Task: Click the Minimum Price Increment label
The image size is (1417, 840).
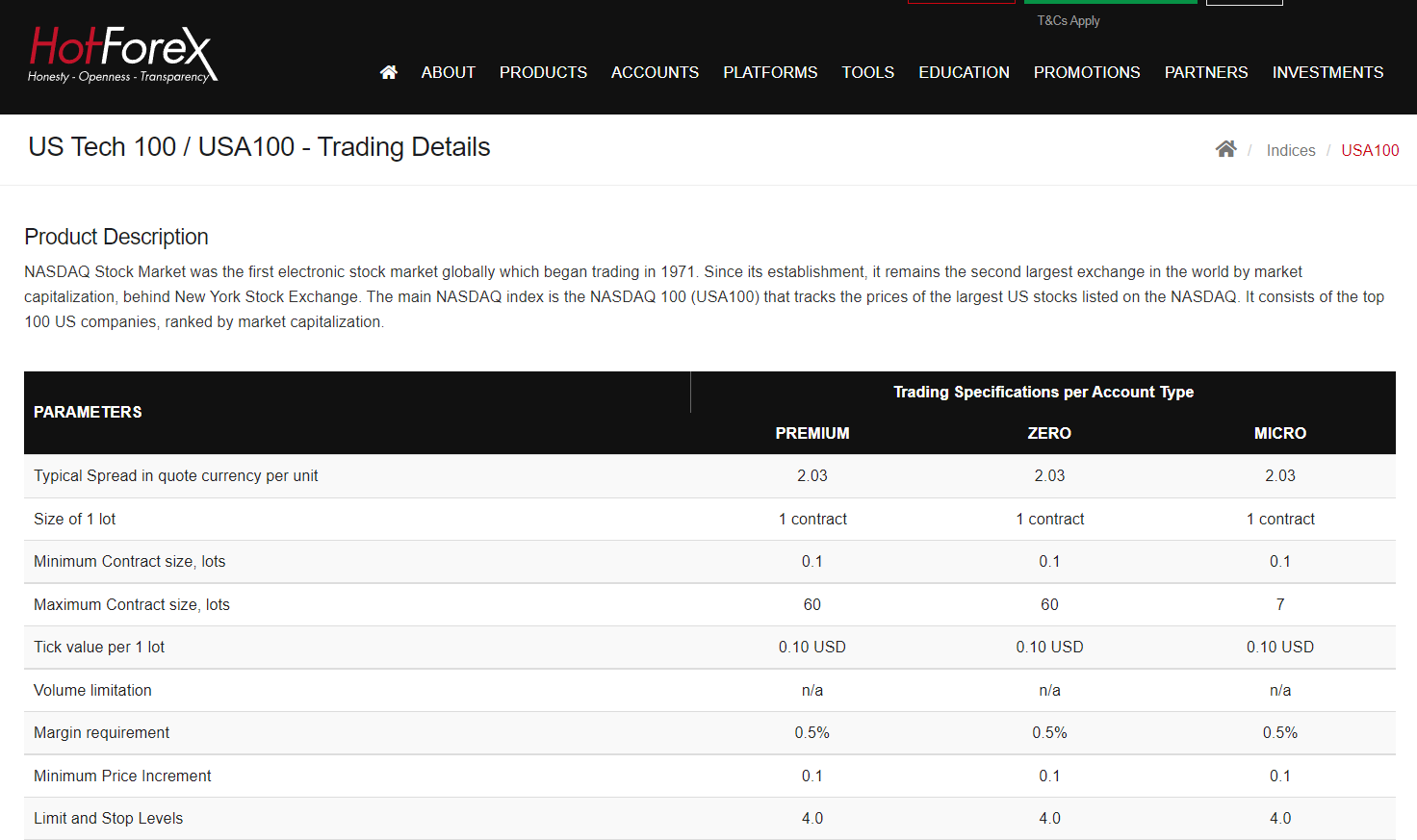Action: (x=122, y=776)
